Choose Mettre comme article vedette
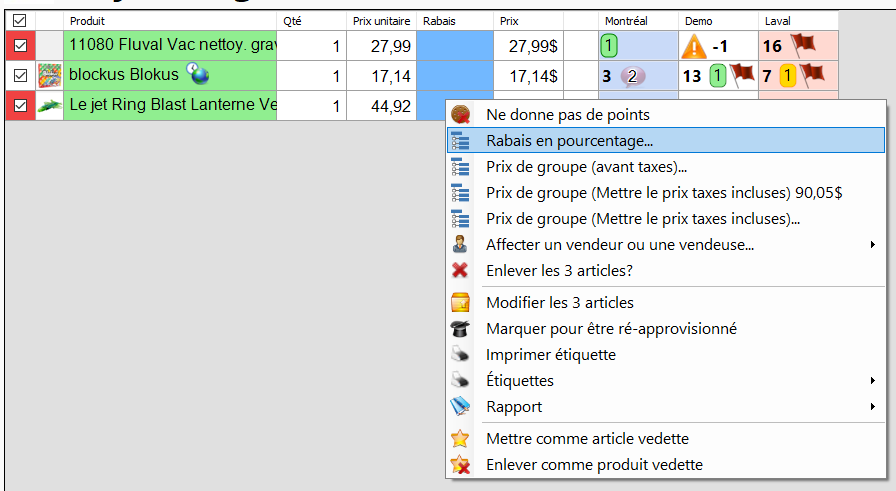This screenshot has width=896, height=491. coord(666,438)
